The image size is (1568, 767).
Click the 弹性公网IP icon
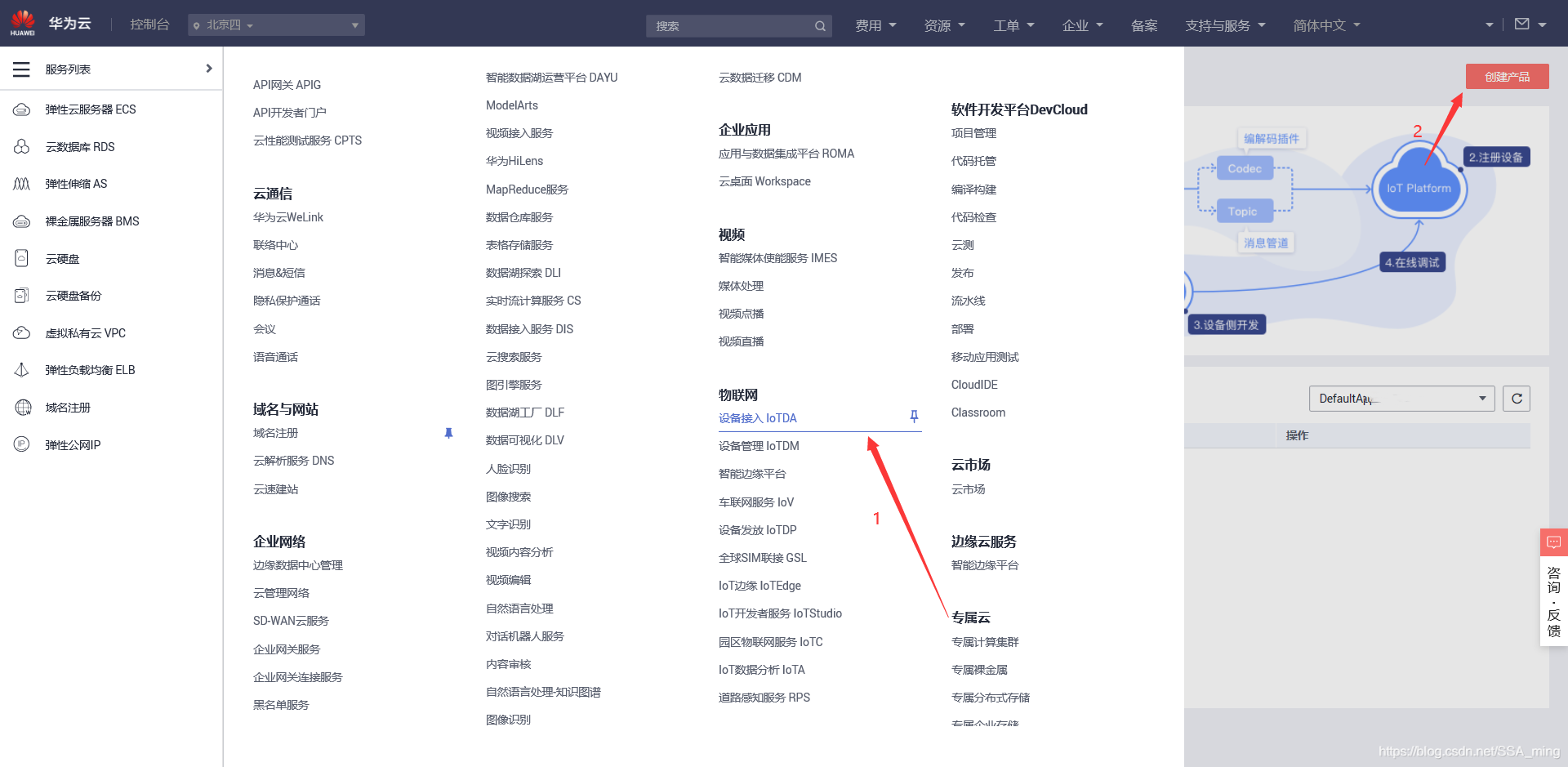22,444
